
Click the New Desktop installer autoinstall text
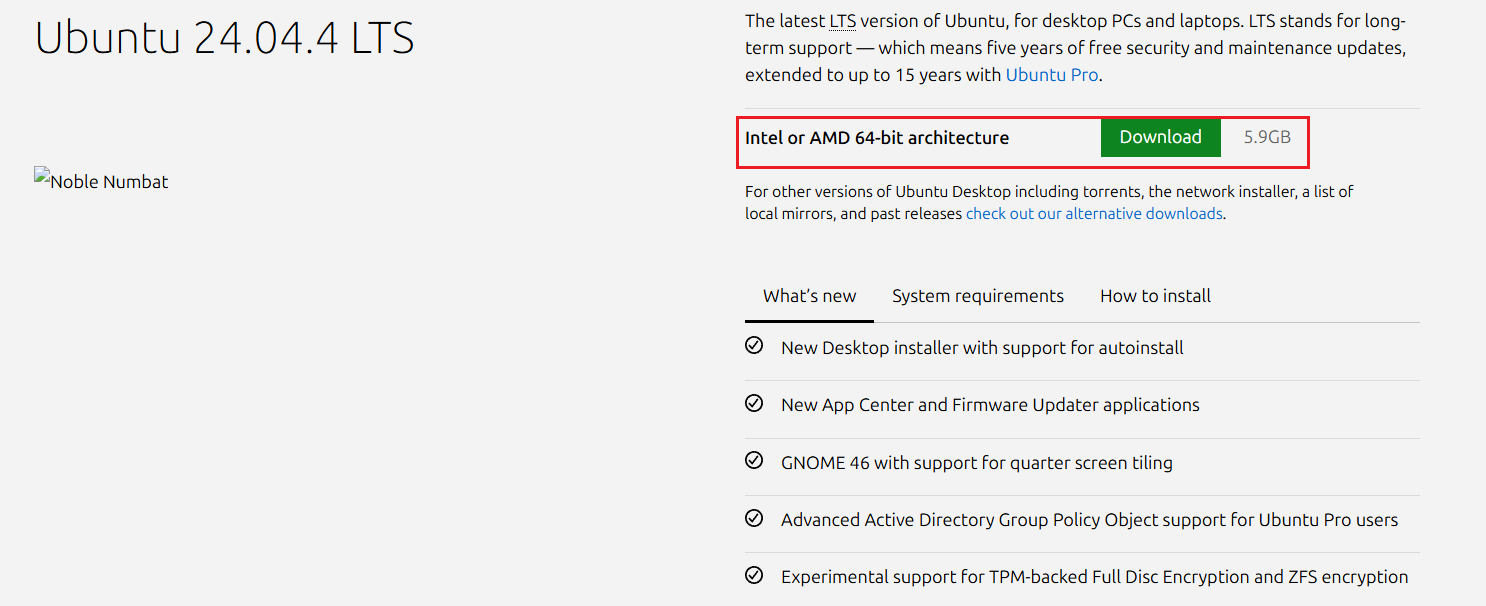pyautogui.click(x=982, y=348)
